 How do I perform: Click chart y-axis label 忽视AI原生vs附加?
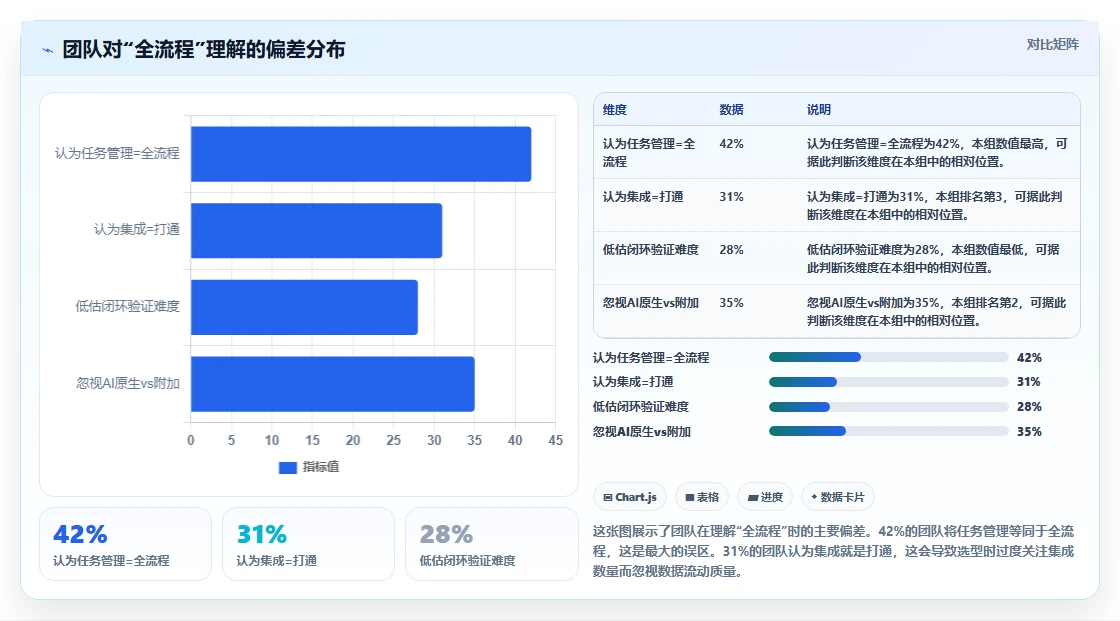(128, 383)
